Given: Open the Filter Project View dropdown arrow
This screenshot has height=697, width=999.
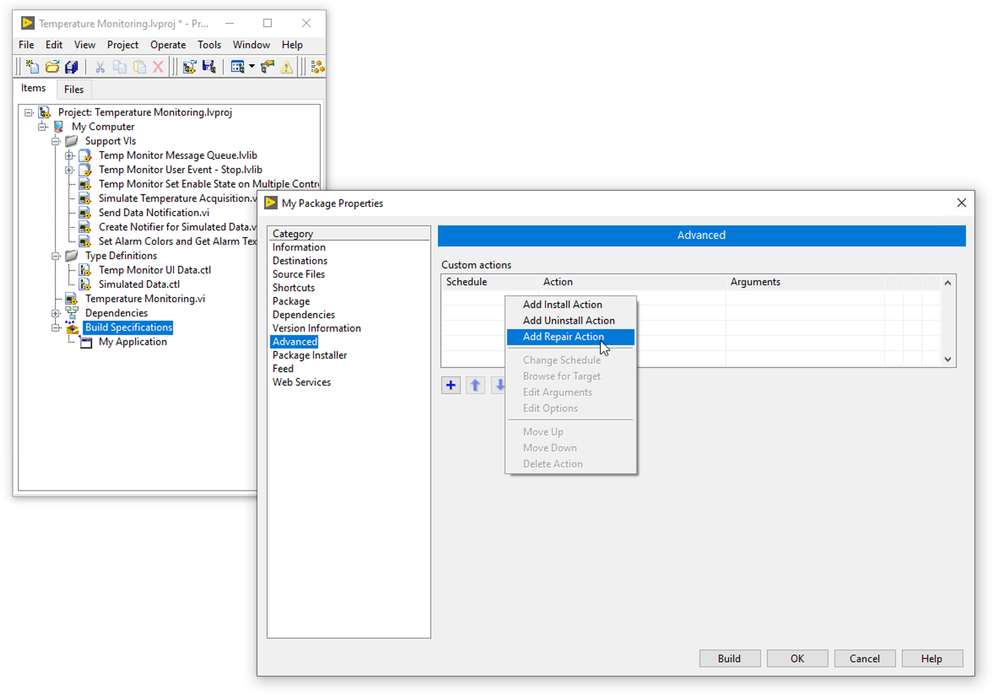Looking at the screenshot, I should coord(252,66).
